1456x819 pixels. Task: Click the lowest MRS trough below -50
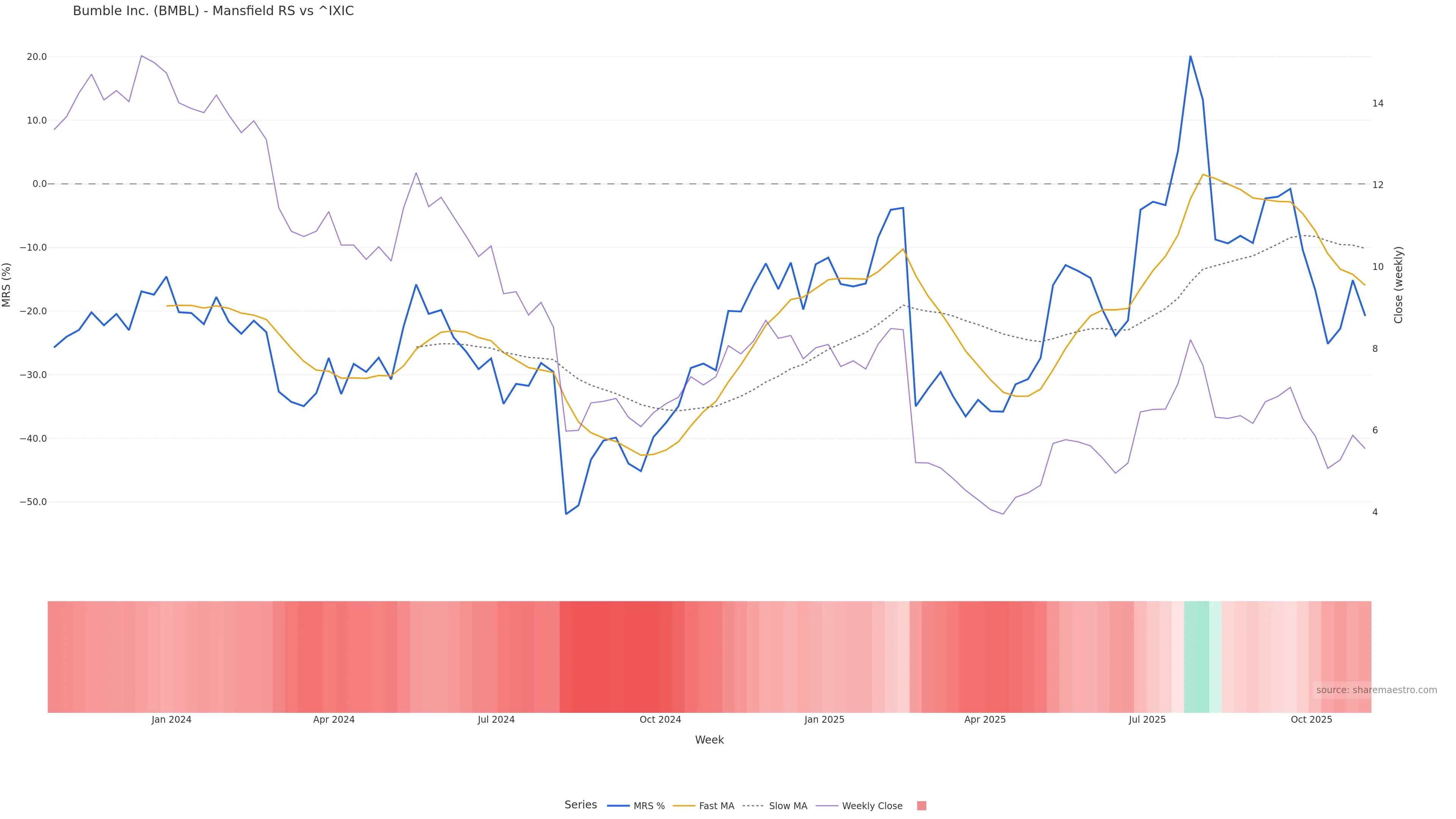click(x=566, y=513)
